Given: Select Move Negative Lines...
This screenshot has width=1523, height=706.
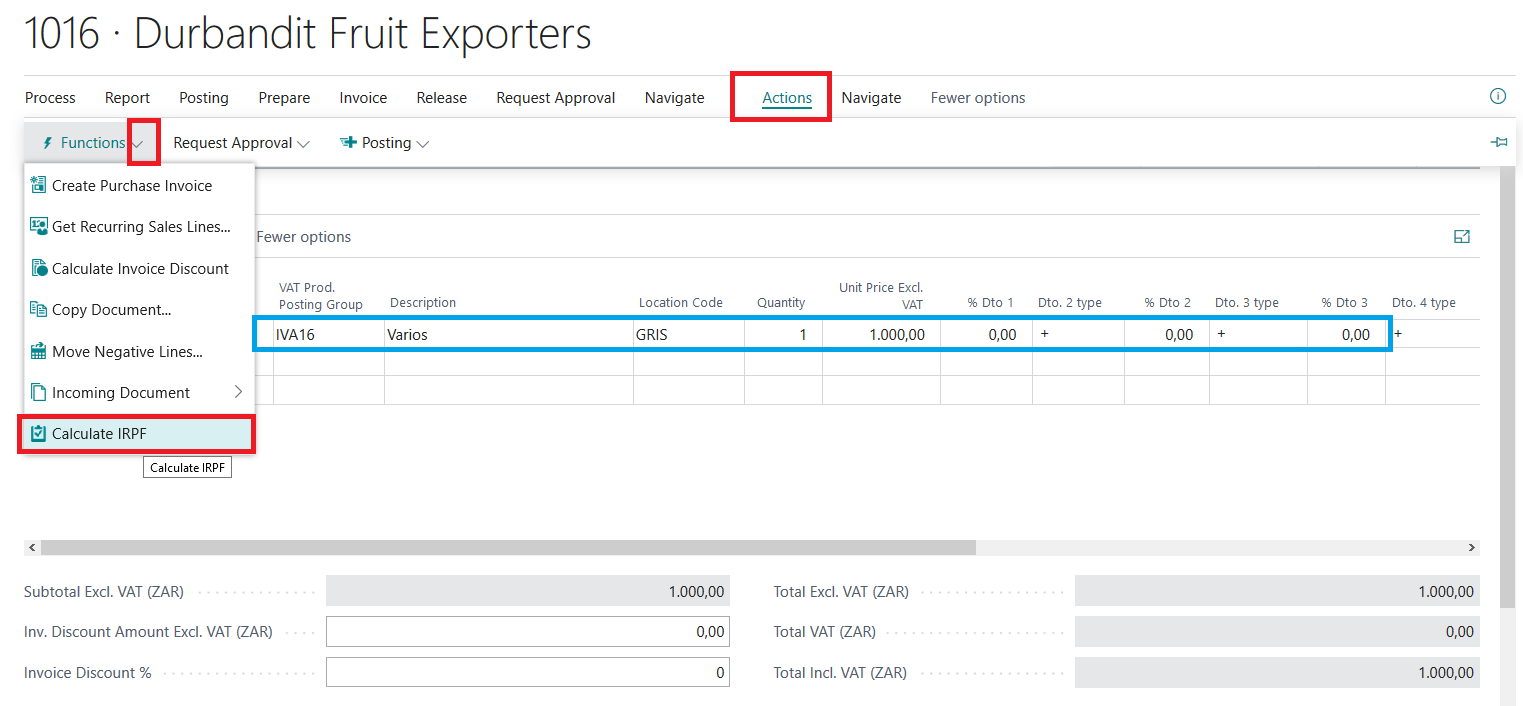Looking at the screenshot, I should (x=139, y=351).
